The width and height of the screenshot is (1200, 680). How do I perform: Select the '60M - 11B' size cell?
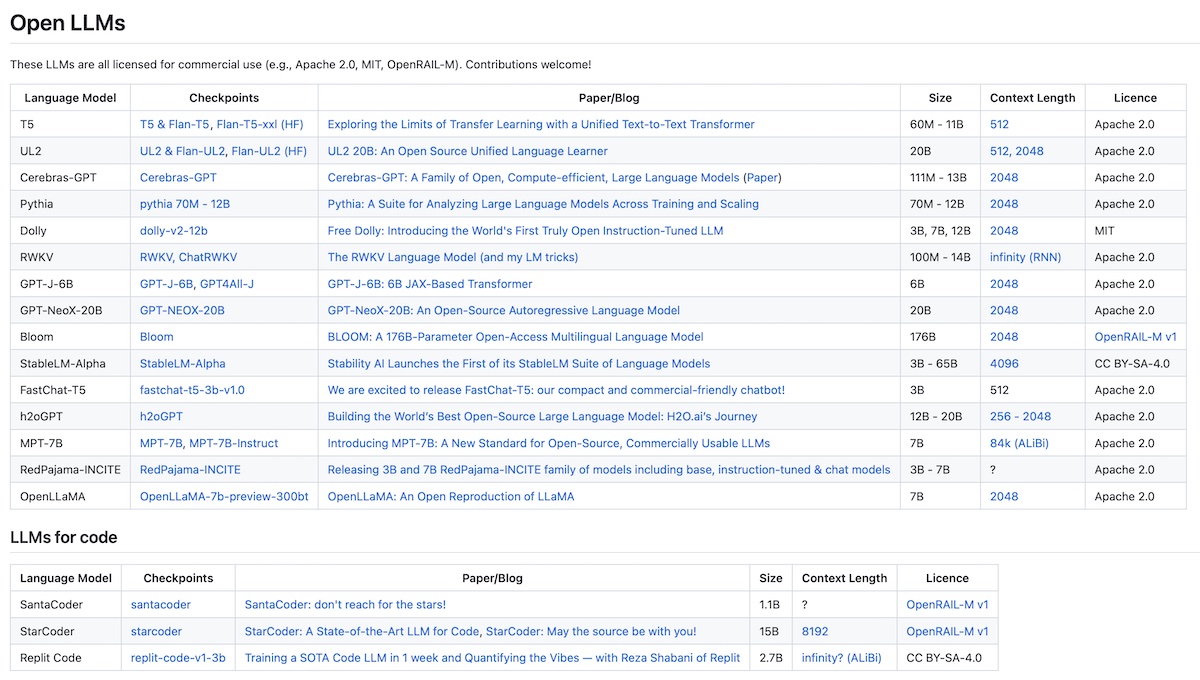point(940,125)
